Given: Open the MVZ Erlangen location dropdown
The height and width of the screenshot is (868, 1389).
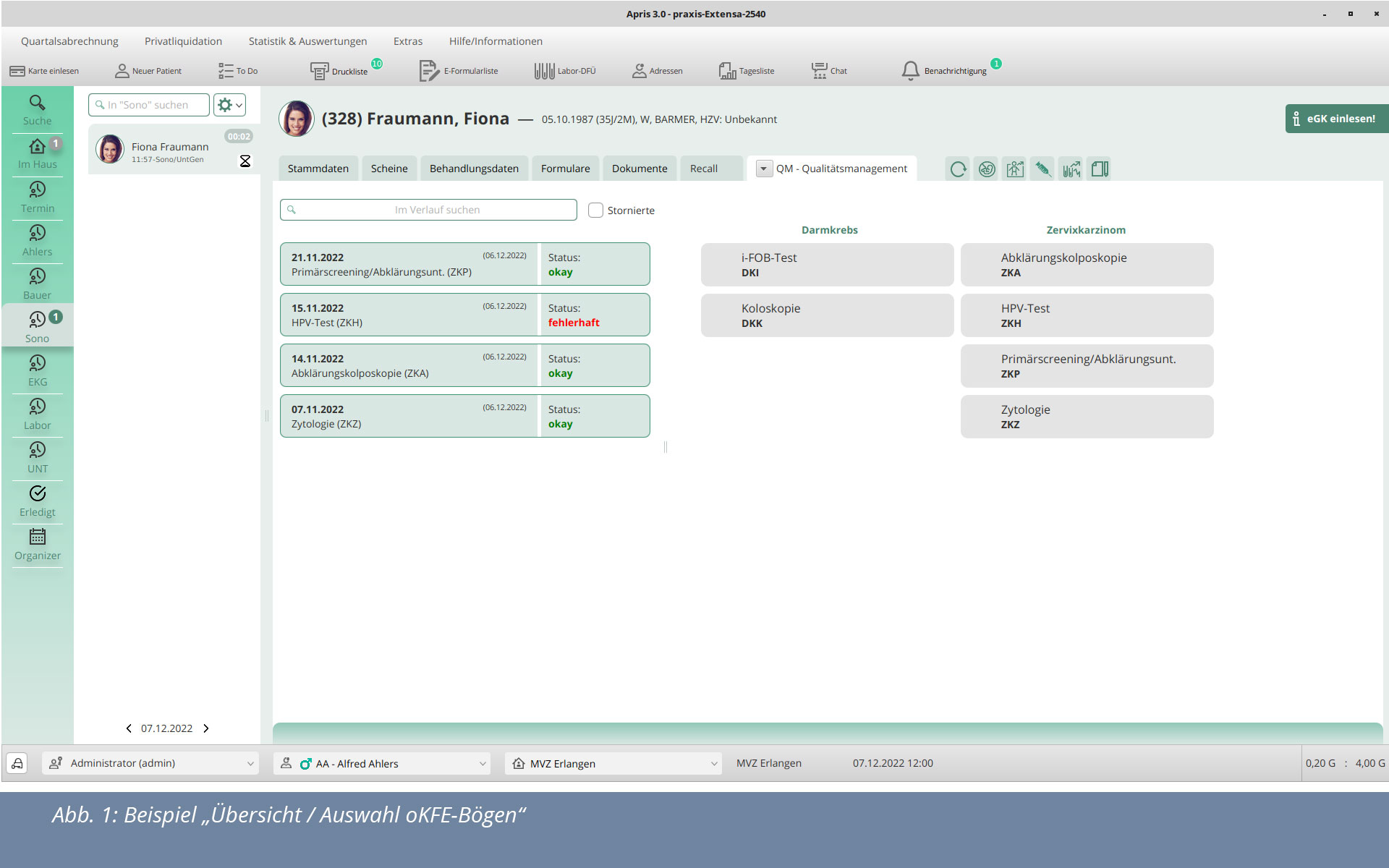Looking at the screenshot, I should (613, 763).
